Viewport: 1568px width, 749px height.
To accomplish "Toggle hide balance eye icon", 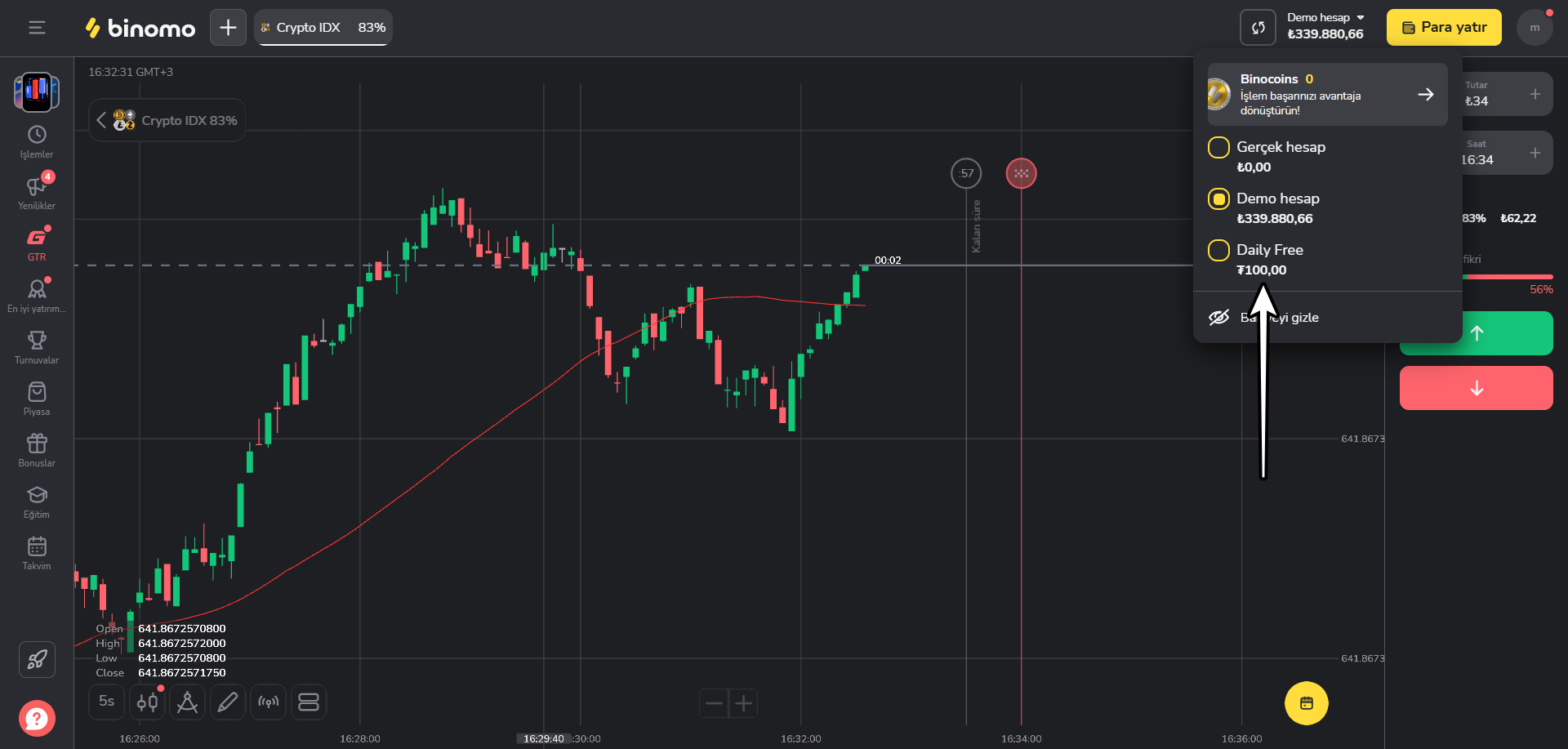I will [1218, 318].
